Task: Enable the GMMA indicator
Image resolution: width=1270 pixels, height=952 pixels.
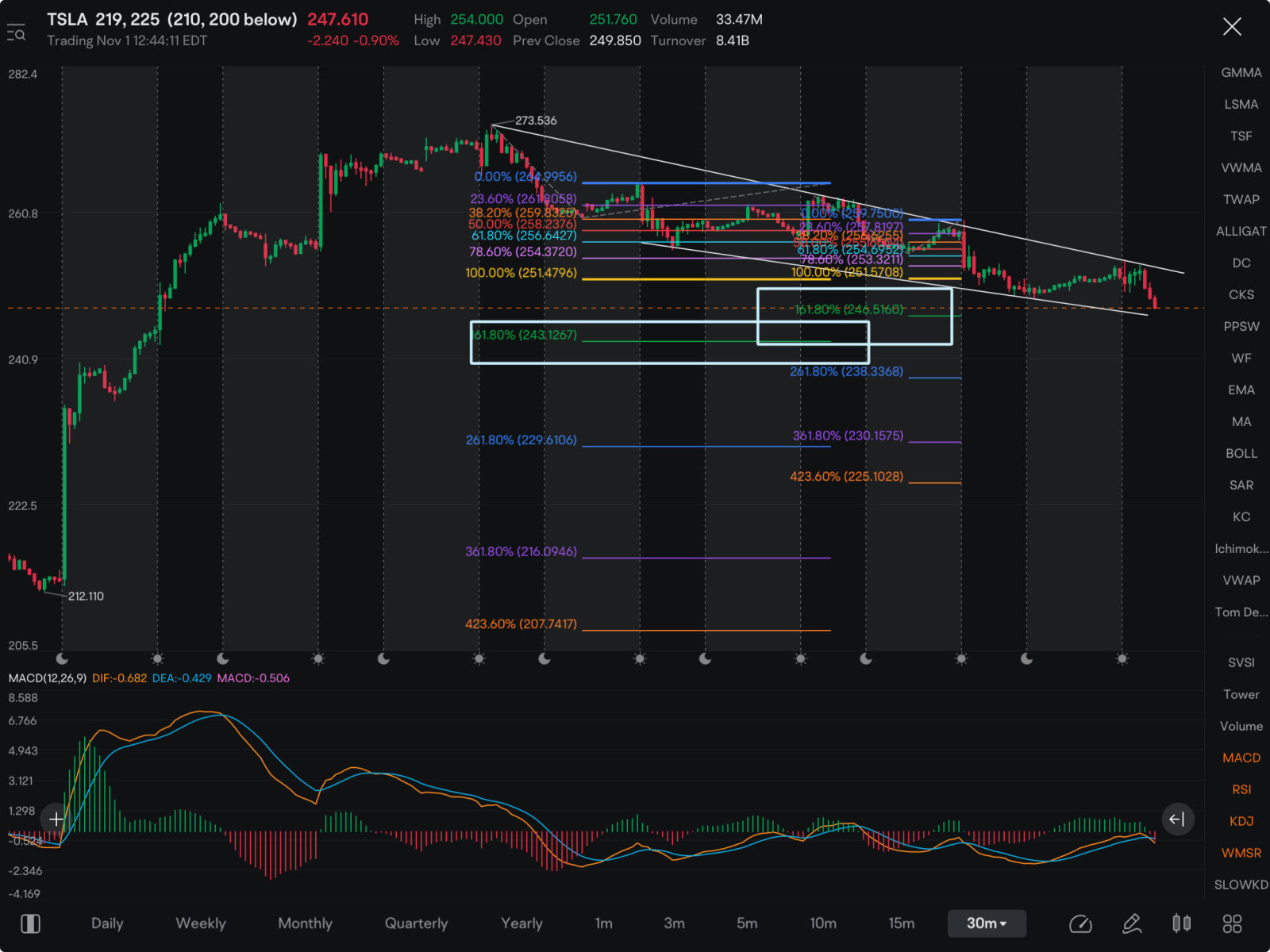Action: [1241, 73]
